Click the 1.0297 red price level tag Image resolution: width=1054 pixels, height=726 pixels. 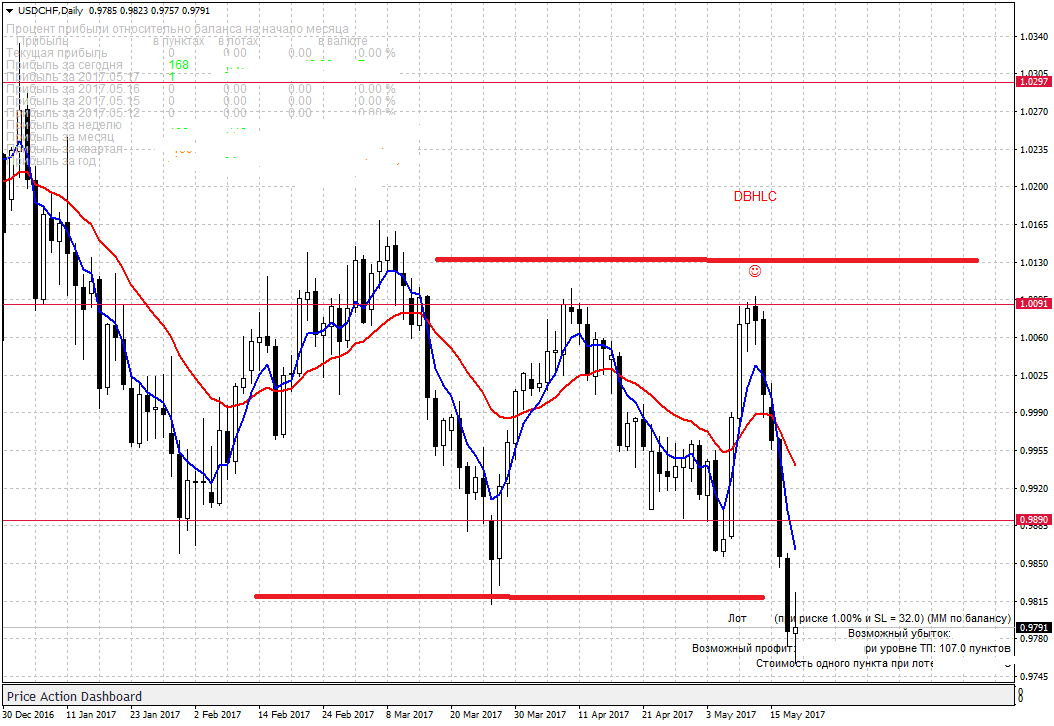[1034, 82]
